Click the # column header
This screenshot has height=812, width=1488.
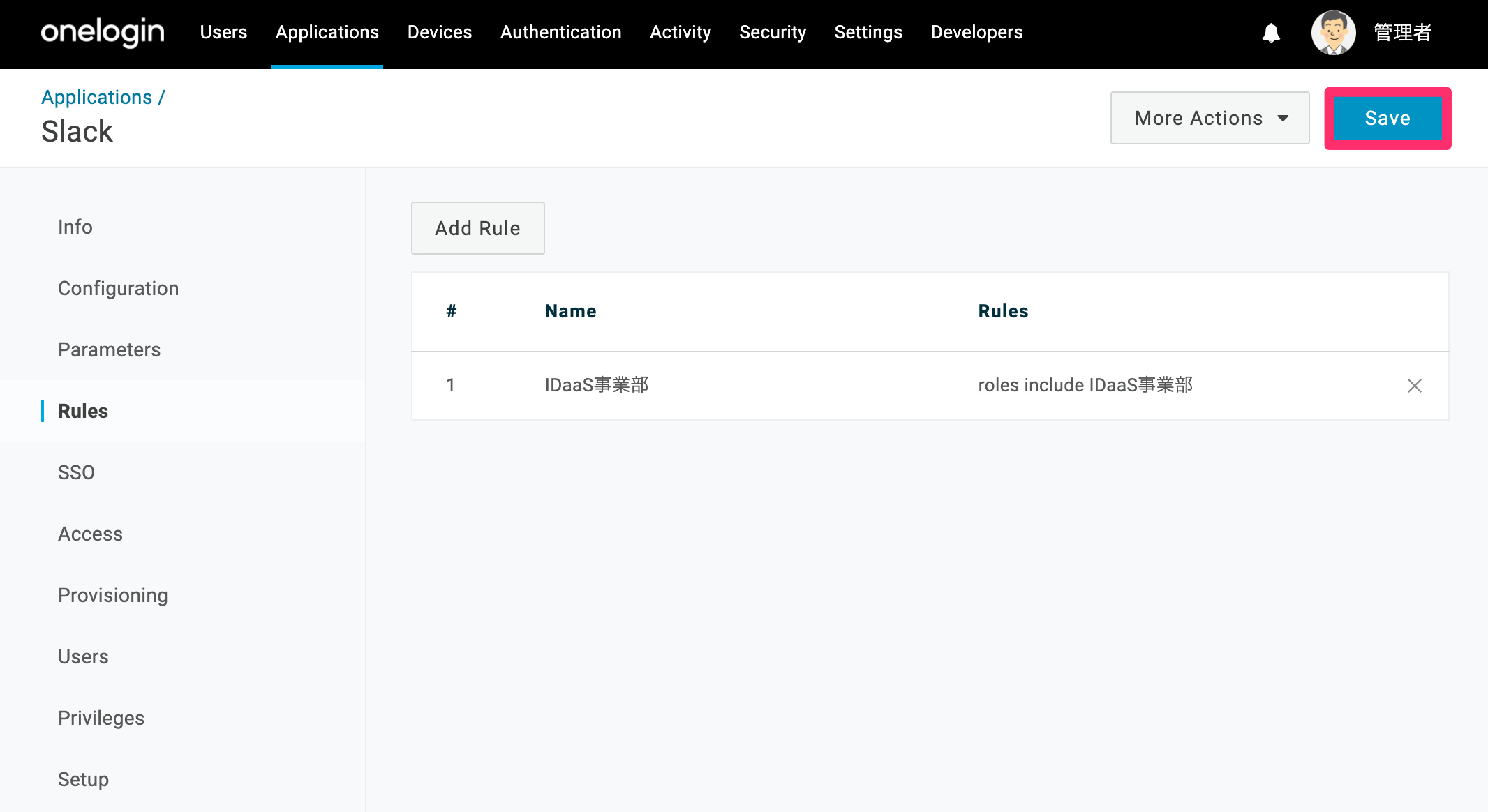451,311
